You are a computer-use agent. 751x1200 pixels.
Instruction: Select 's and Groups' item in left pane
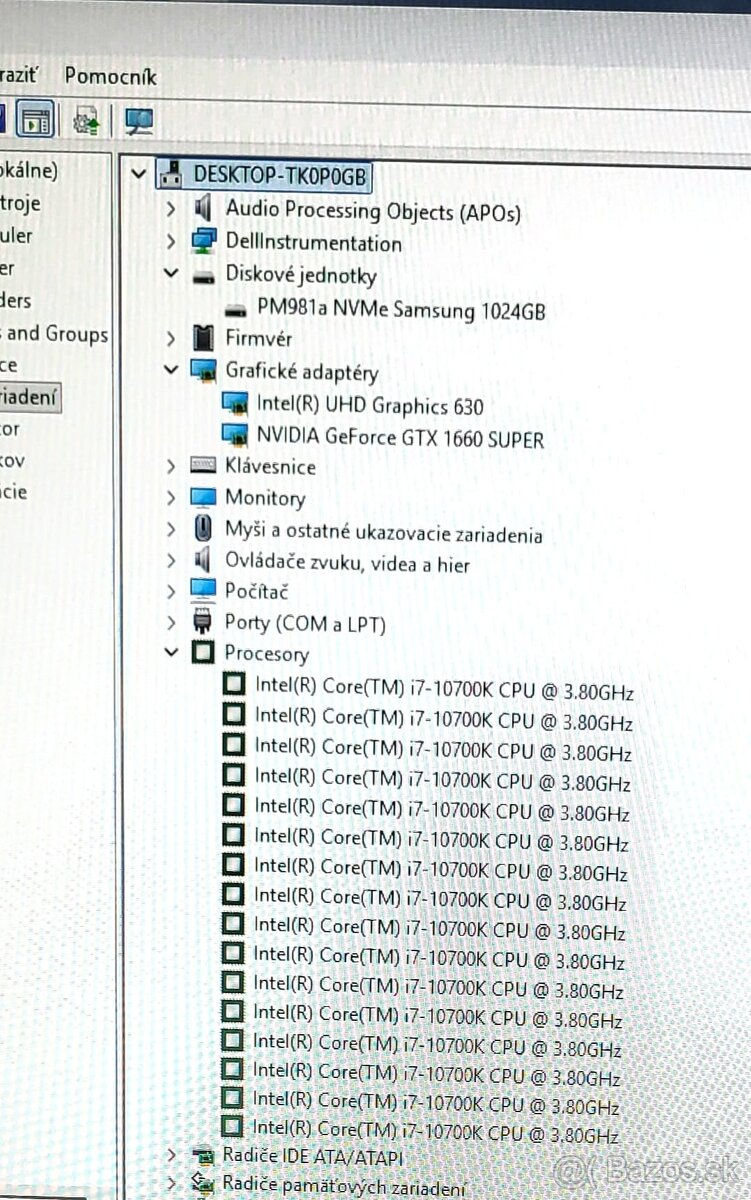point(54,335)
